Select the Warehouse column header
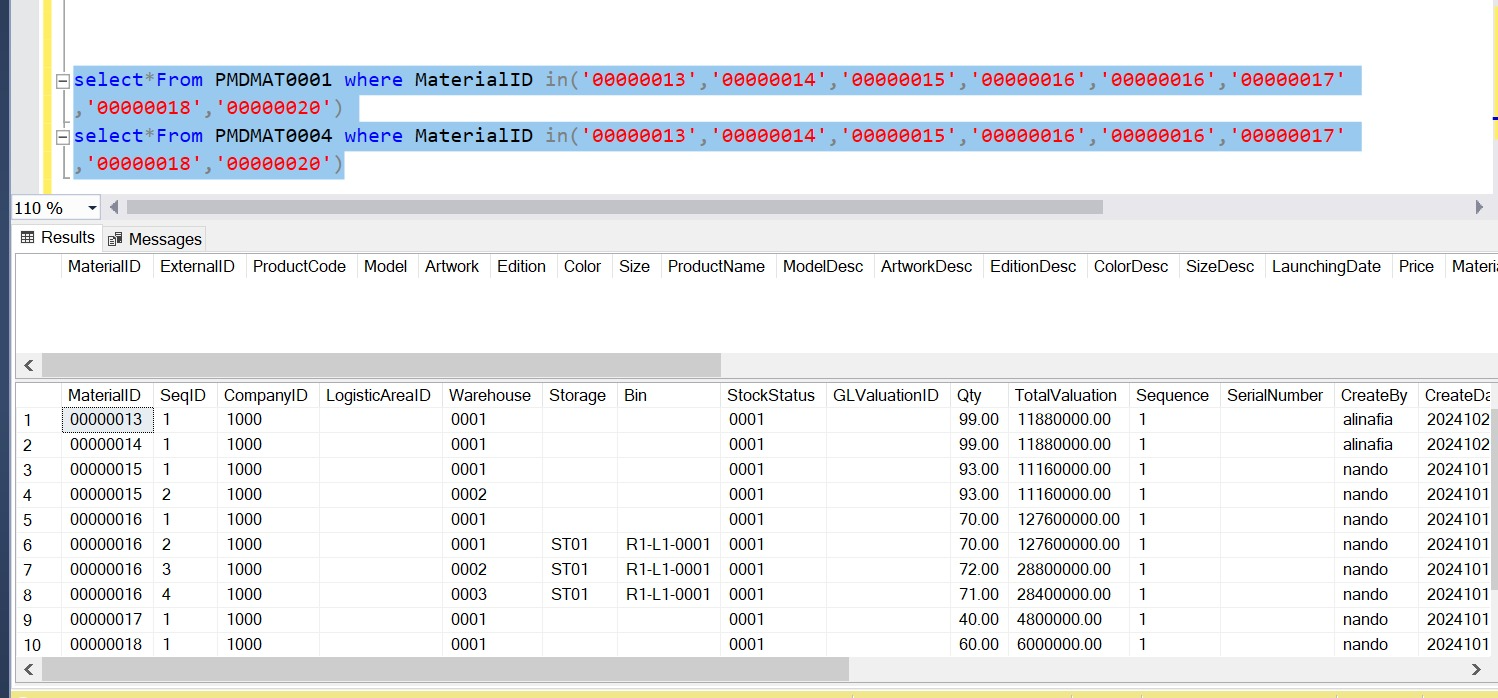Viewport: 1498px width, 698px height. [x=490, y=396]
